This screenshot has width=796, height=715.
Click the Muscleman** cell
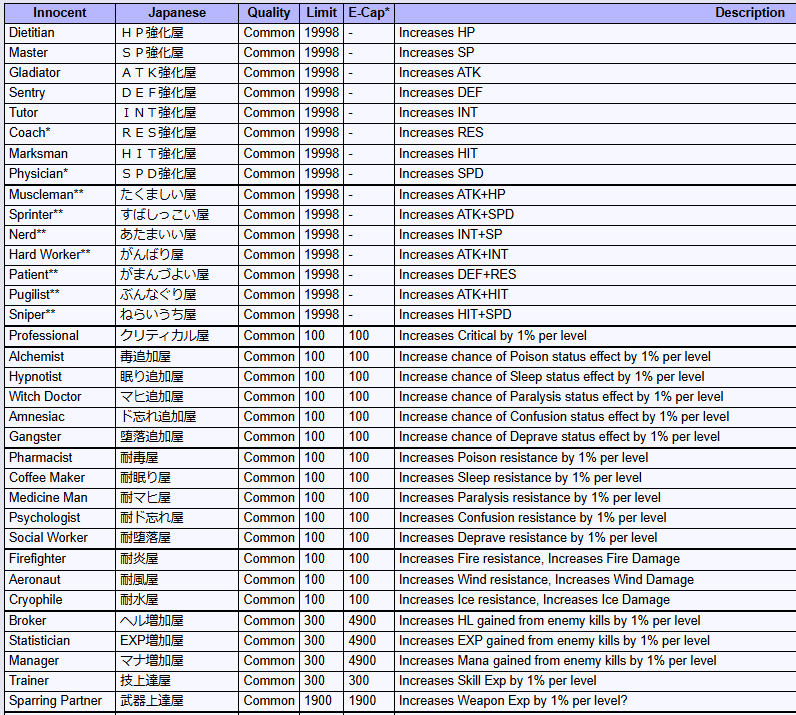(60, 195)
